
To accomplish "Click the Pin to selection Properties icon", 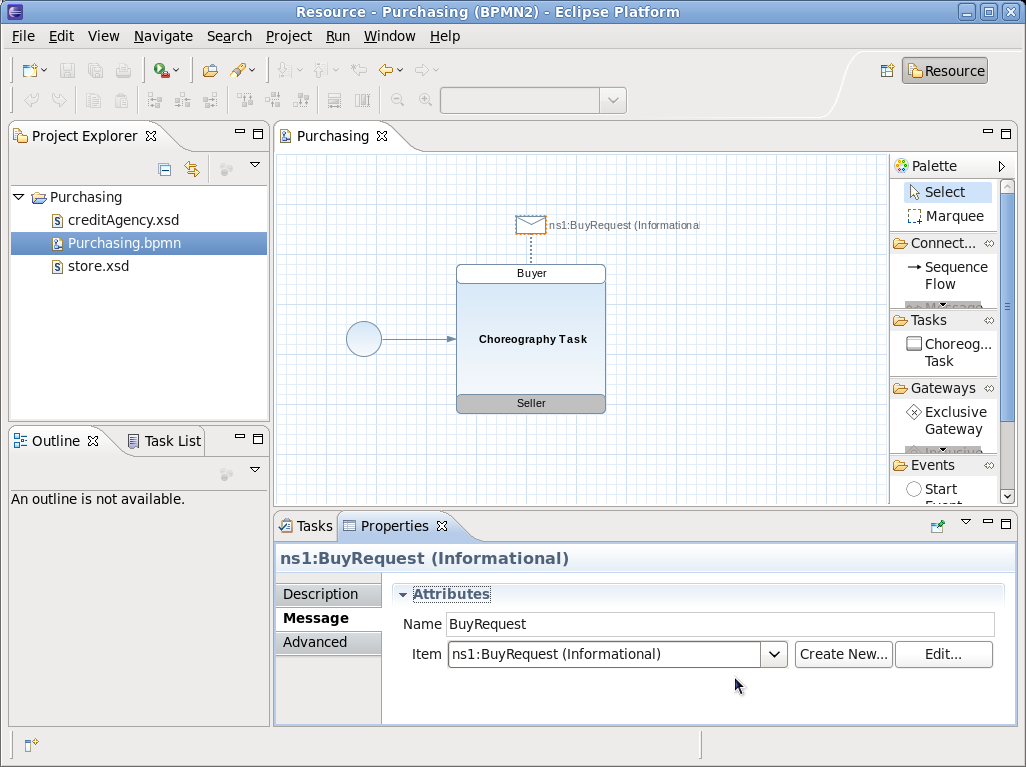I will pos(938,526).
